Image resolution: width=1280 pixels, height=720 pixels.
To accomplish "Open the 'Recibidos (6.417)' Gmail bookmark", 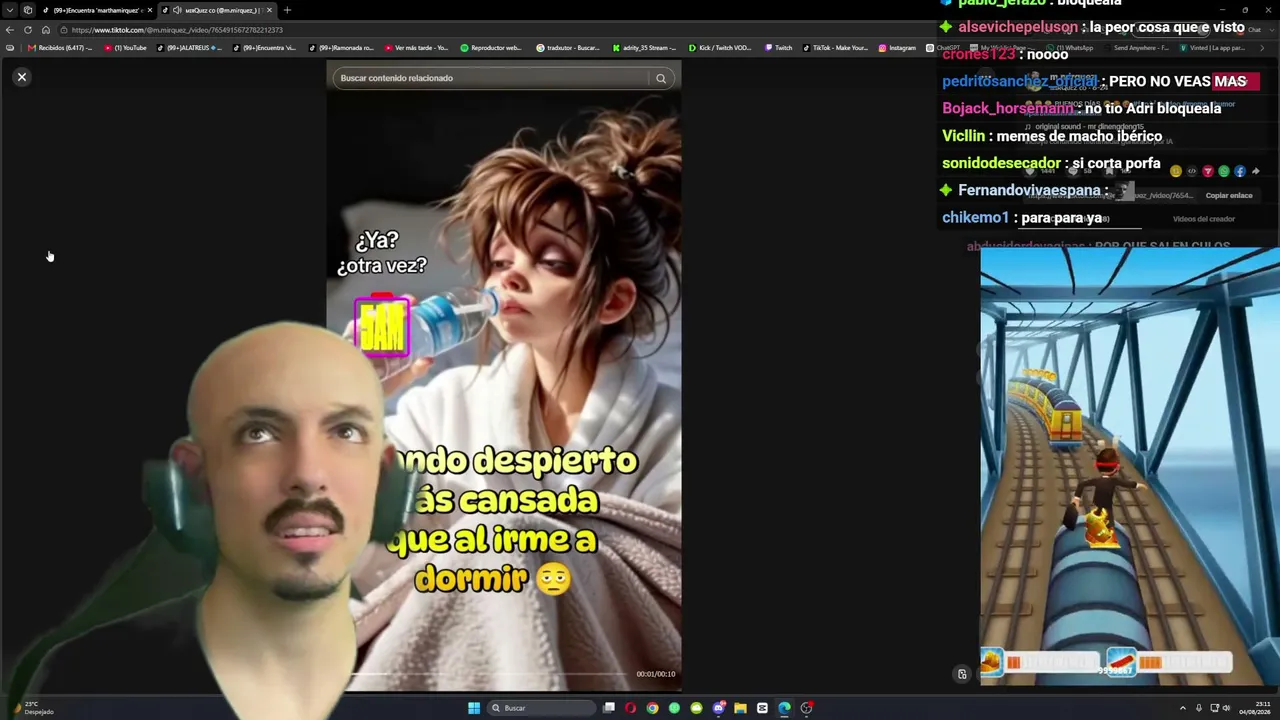I will point(61,48).
